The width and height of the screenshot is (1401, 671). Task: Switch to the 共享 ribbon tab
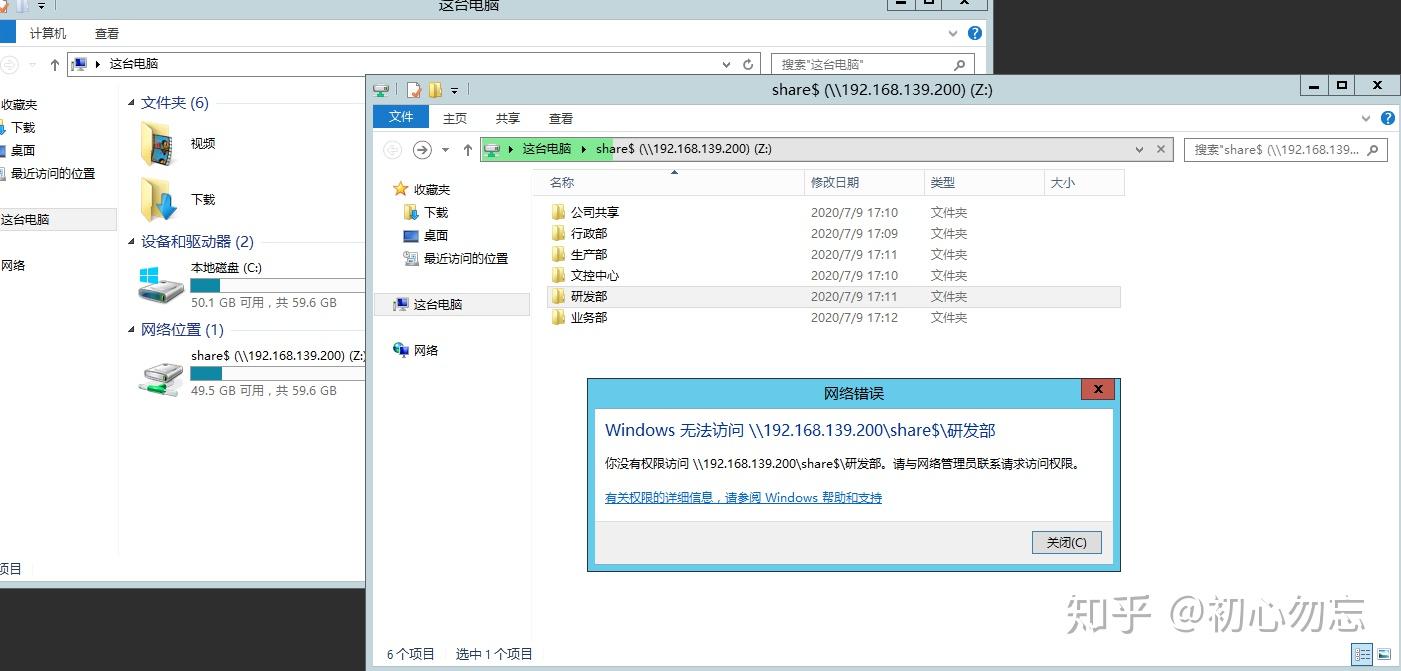click(508, 118)
